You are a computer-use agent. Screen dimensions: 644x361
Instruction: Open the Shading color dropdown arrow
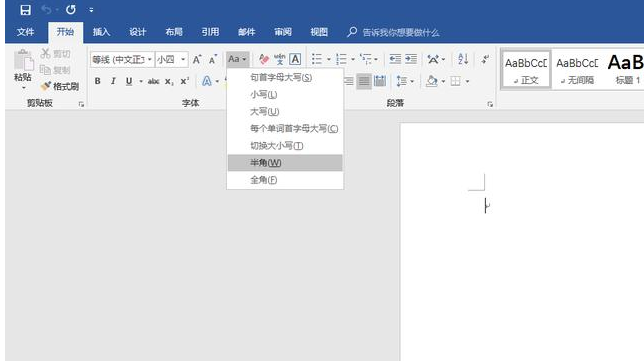(x=443, y=81)
